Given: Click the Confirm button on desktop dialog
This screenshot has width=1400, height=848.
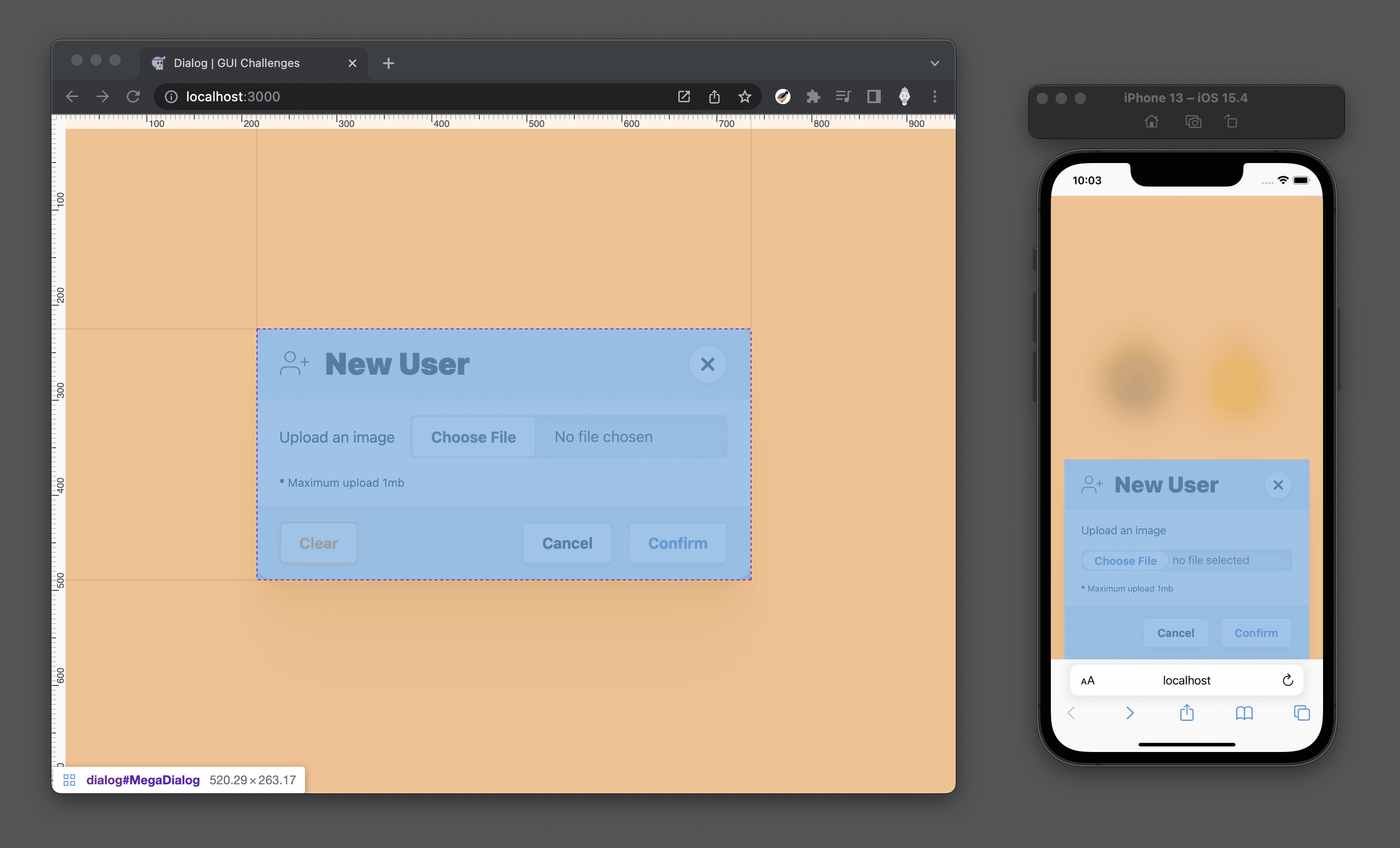Looking at the screenshot, I should 678,543.
